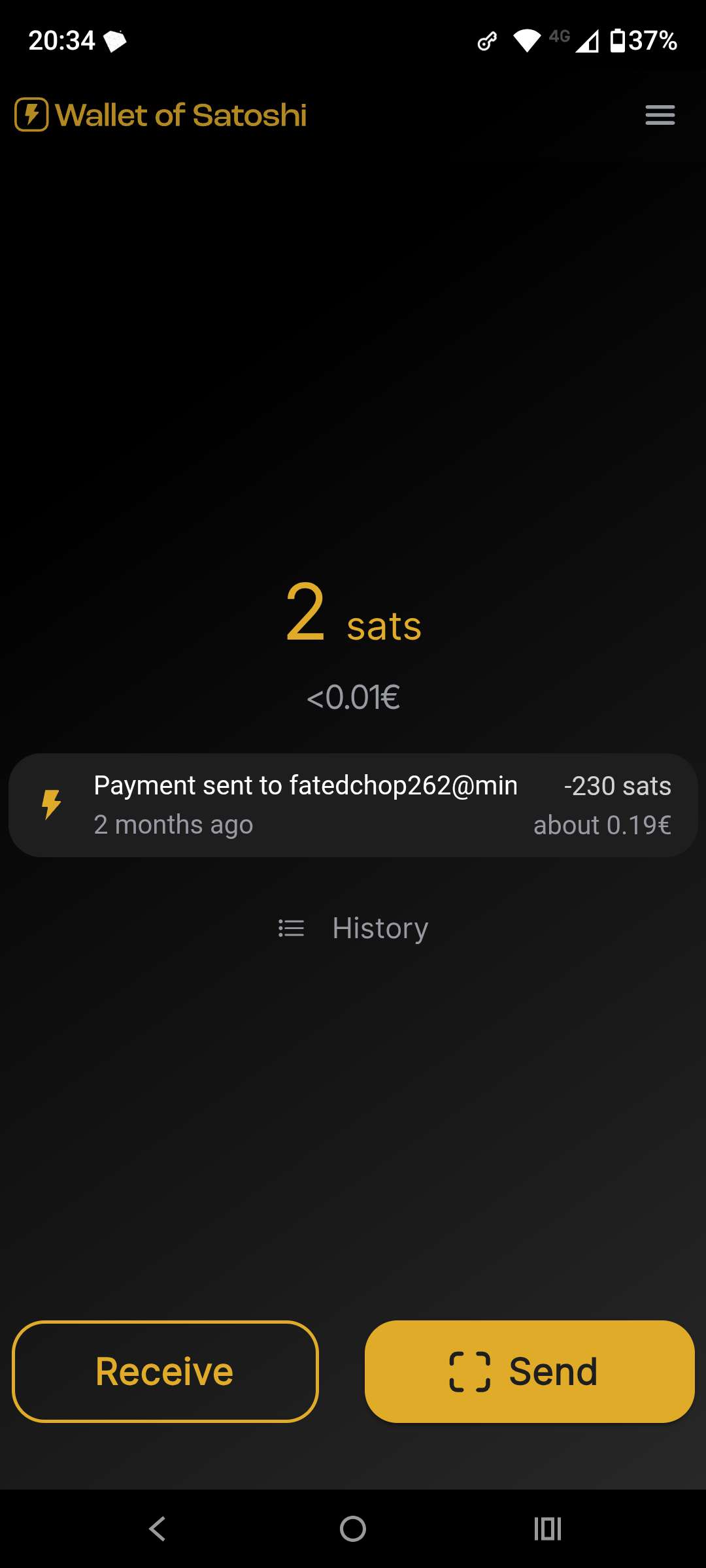Tap the Wallet of Satoshi title
This screenshot has width=706, height=1568.
[181, 115]
